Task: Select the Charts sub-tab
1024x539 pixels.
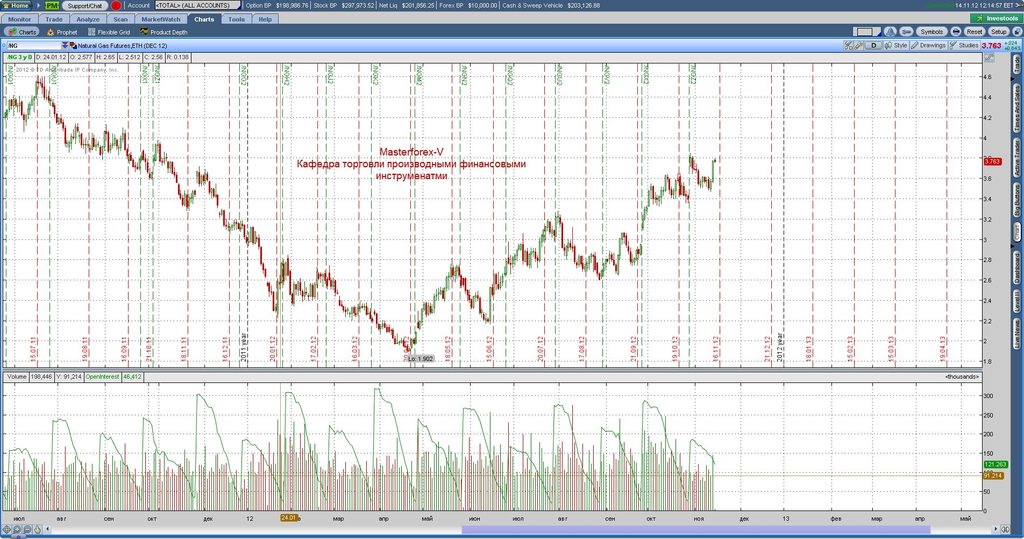Action: 22,31
